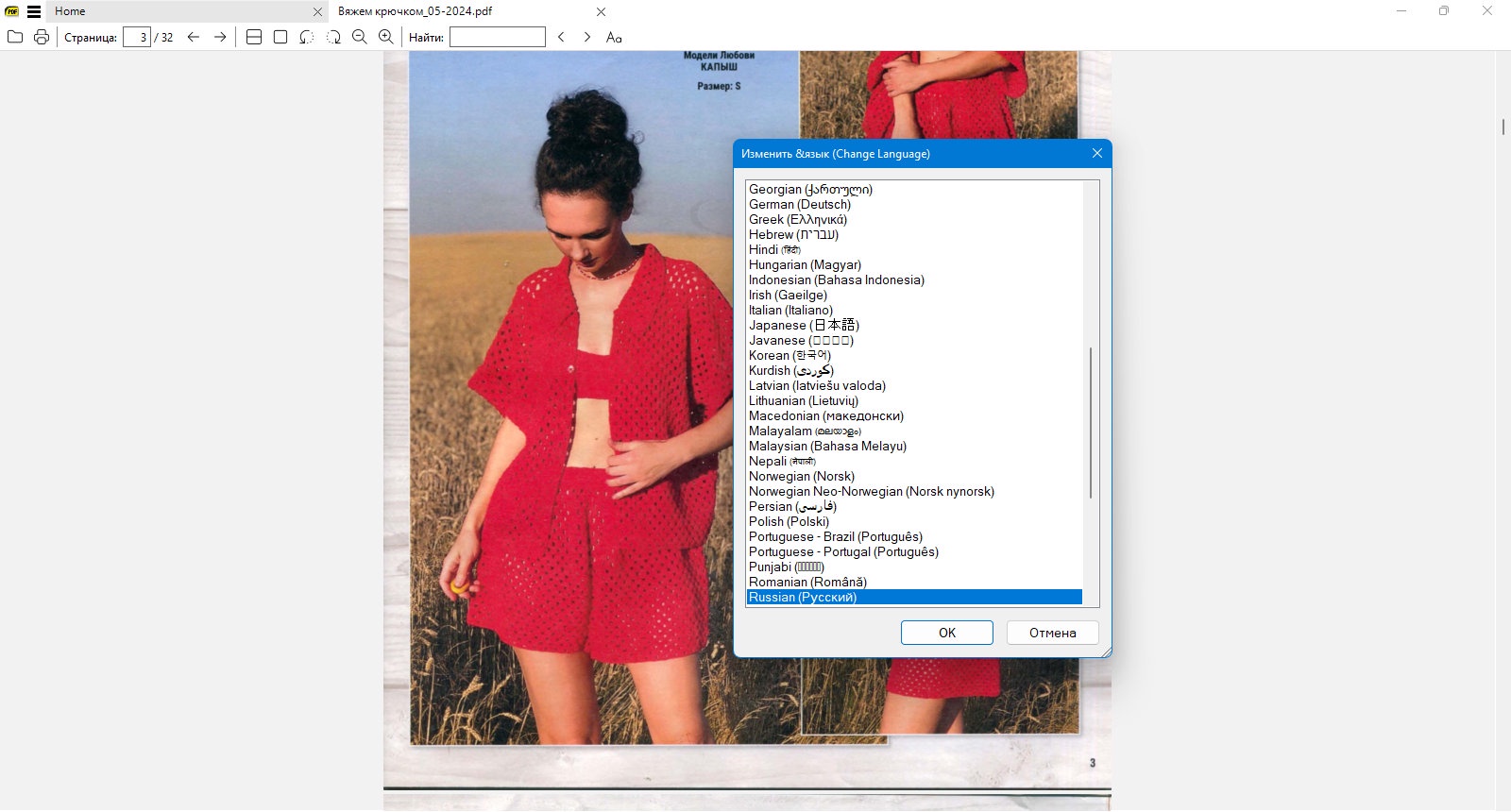Viewport: 1511px width, 812px height.
Task: Open the hamburger menu icon
Action: pyautogui.click(x=34, y=11)
